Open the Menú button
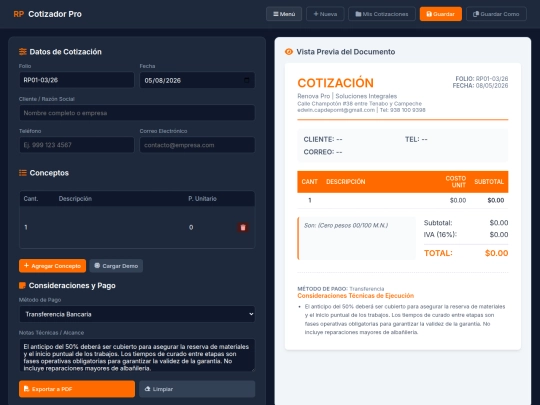 [x=284, y=14]
